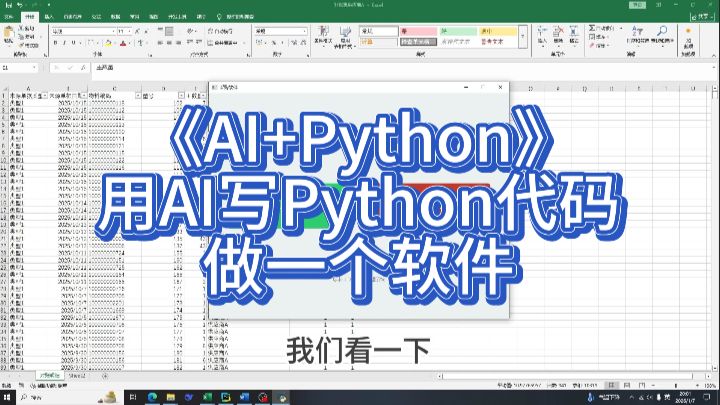The height and width of the screenshot is (405, 720).
Task: Click Conditional Formatting icon
Action: [323, 35]
